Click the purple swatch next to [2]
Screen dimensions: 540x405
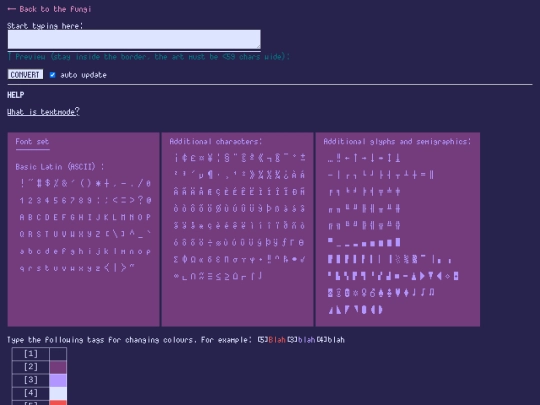58,367
